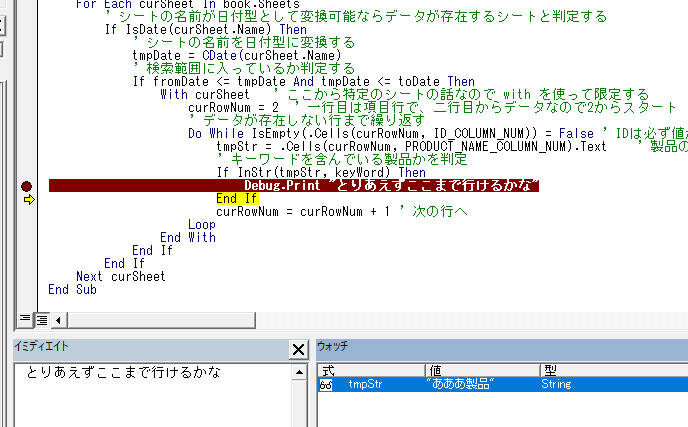Screen dimensions: 688x427
Task: Click the highlighted End If statement
Action: click(236, 198)
